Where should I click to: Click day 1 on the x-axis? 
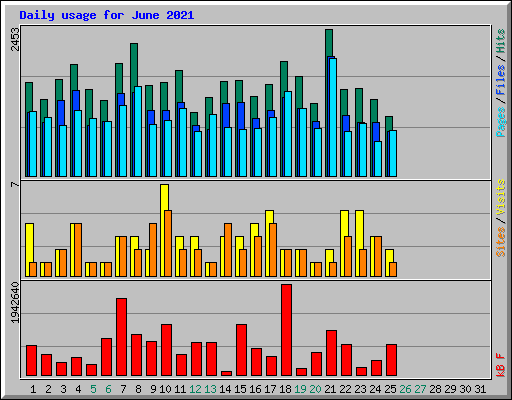tap(33, 389)
